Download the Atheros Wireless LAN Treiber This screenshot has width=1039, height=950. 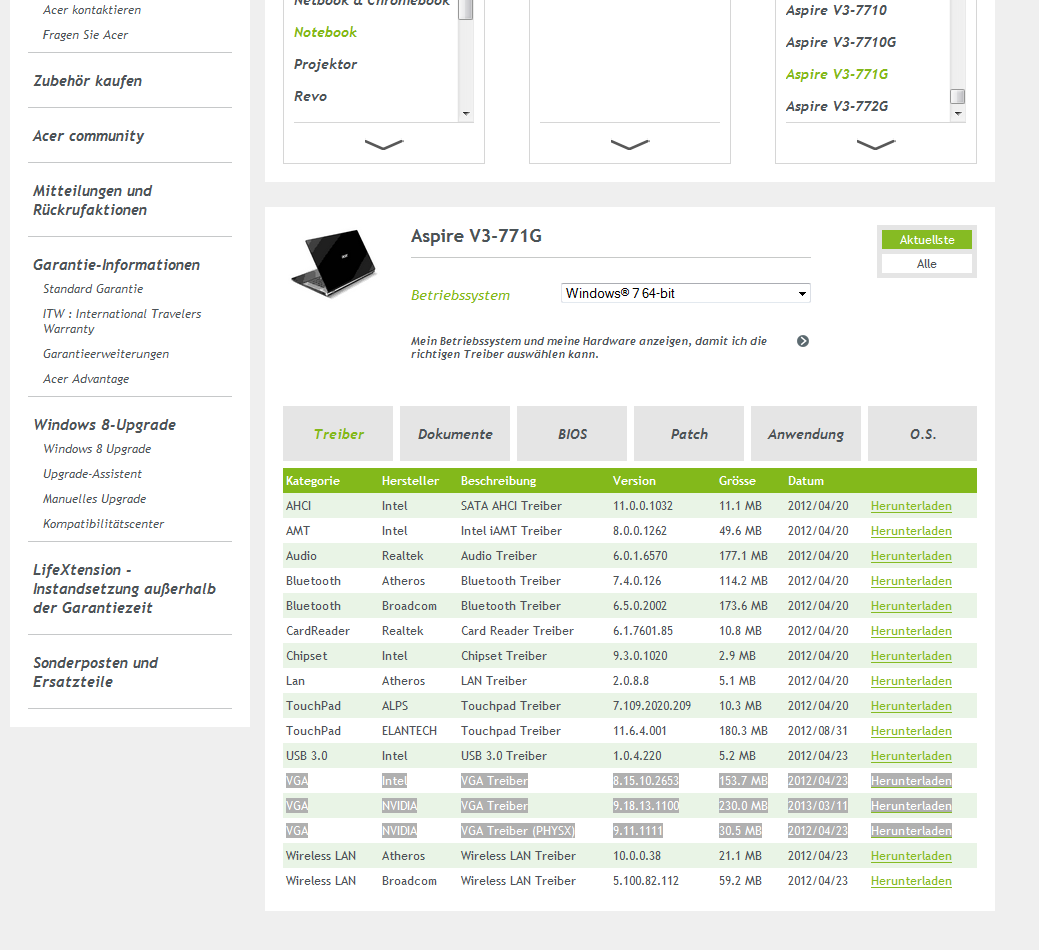[x=911, y=856]
